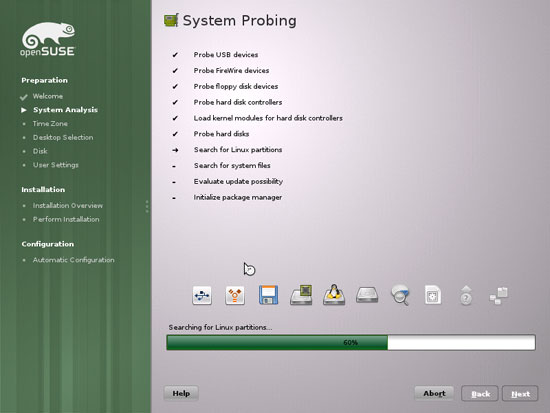Click 'Search for system files' text
This screenshot has width=550, height=413.
pos(232,166)
